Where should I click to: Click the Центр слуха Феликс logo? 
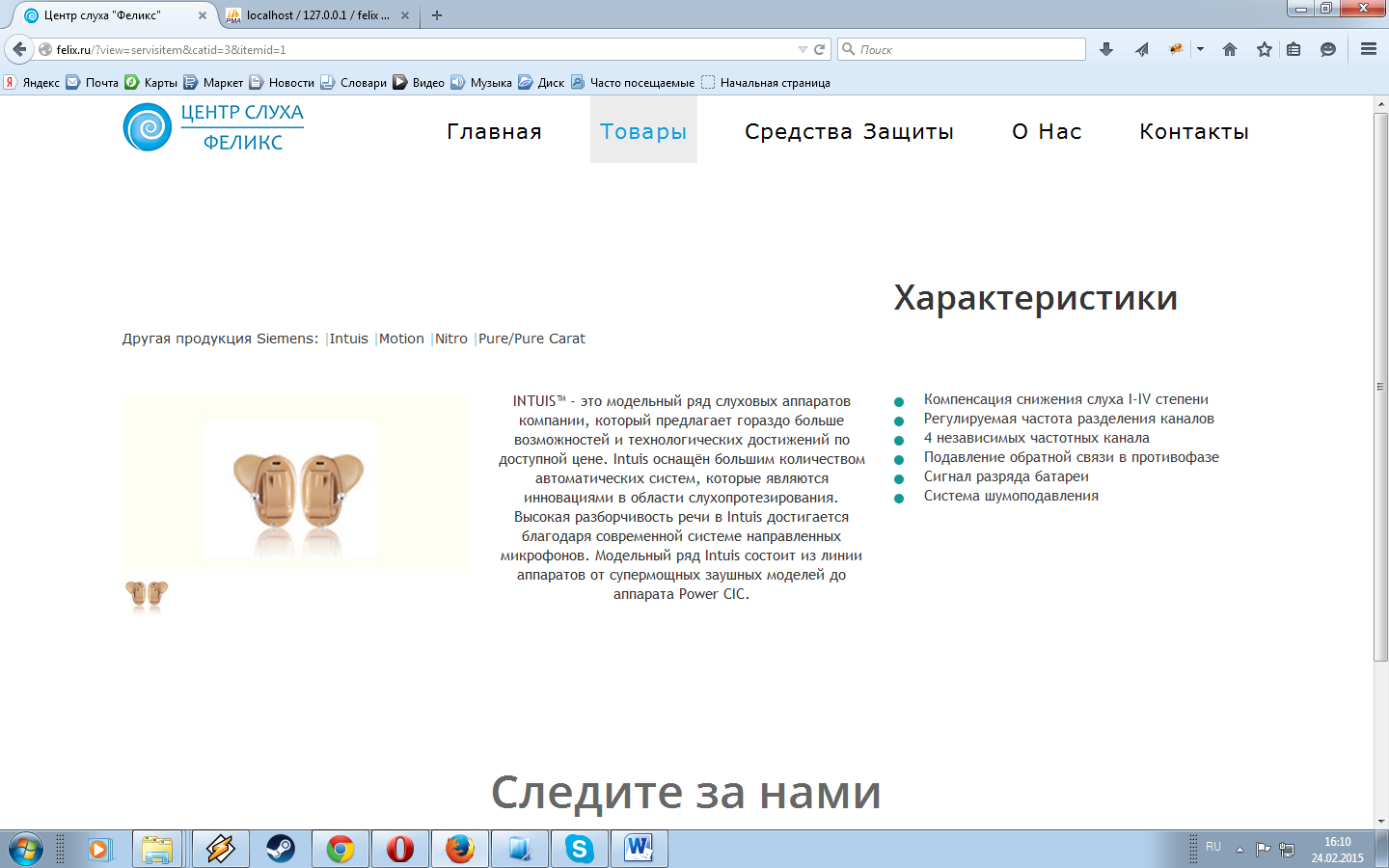[213, 127]
